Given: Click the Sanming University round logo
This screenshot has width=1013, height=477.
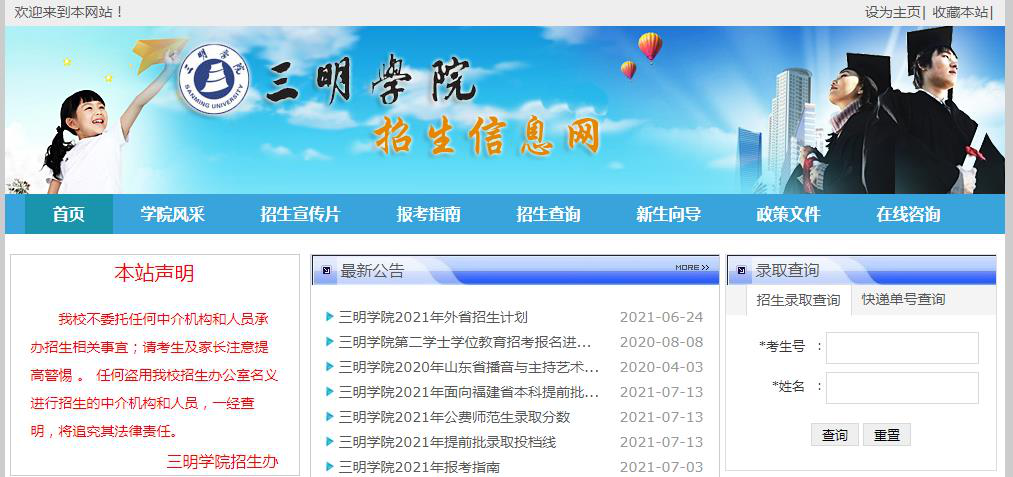Looking at the screenshot, I should point(214,79).
